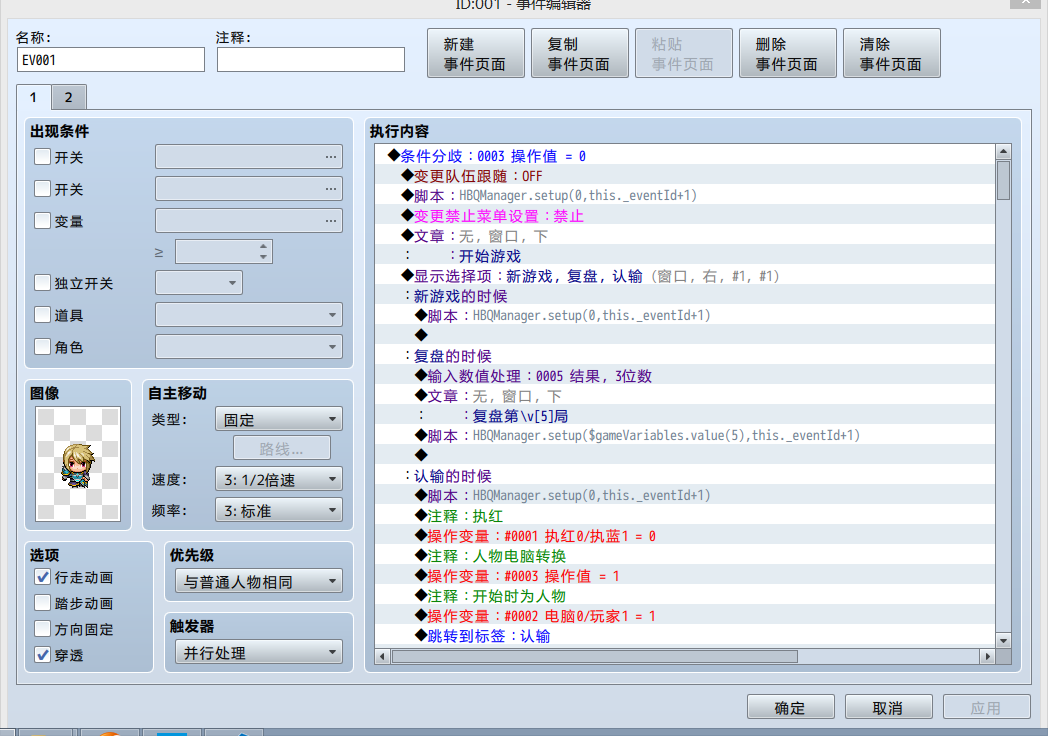
Task: Click the 新建事件页面 button
Action: pyautogui.click(x=475, y=53)
